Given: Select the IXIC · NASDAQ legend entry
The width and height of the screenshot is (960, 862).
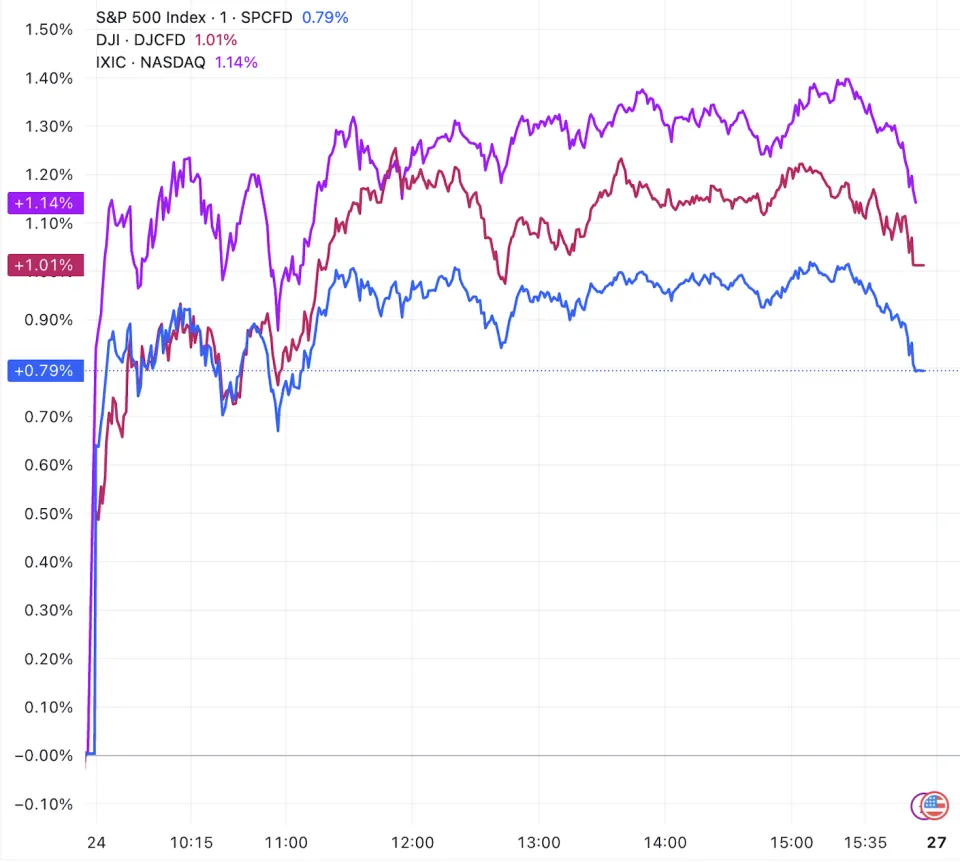Looking at the screenshot, I should tap(151, 62).
